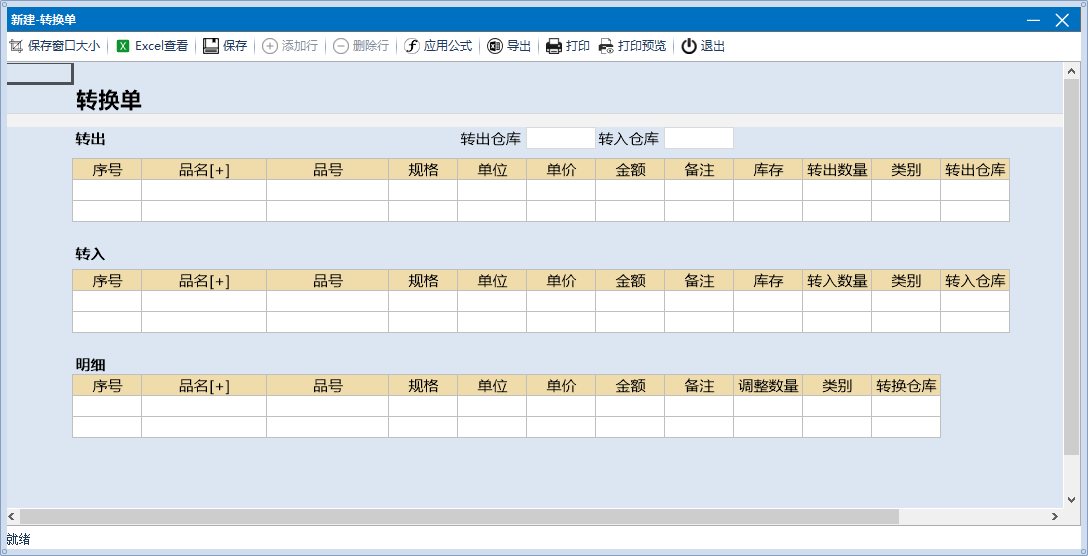Click 品名[+] header in 转入 table
The height and width of the screenshot is (556, 1088).
tap(204, 281)
